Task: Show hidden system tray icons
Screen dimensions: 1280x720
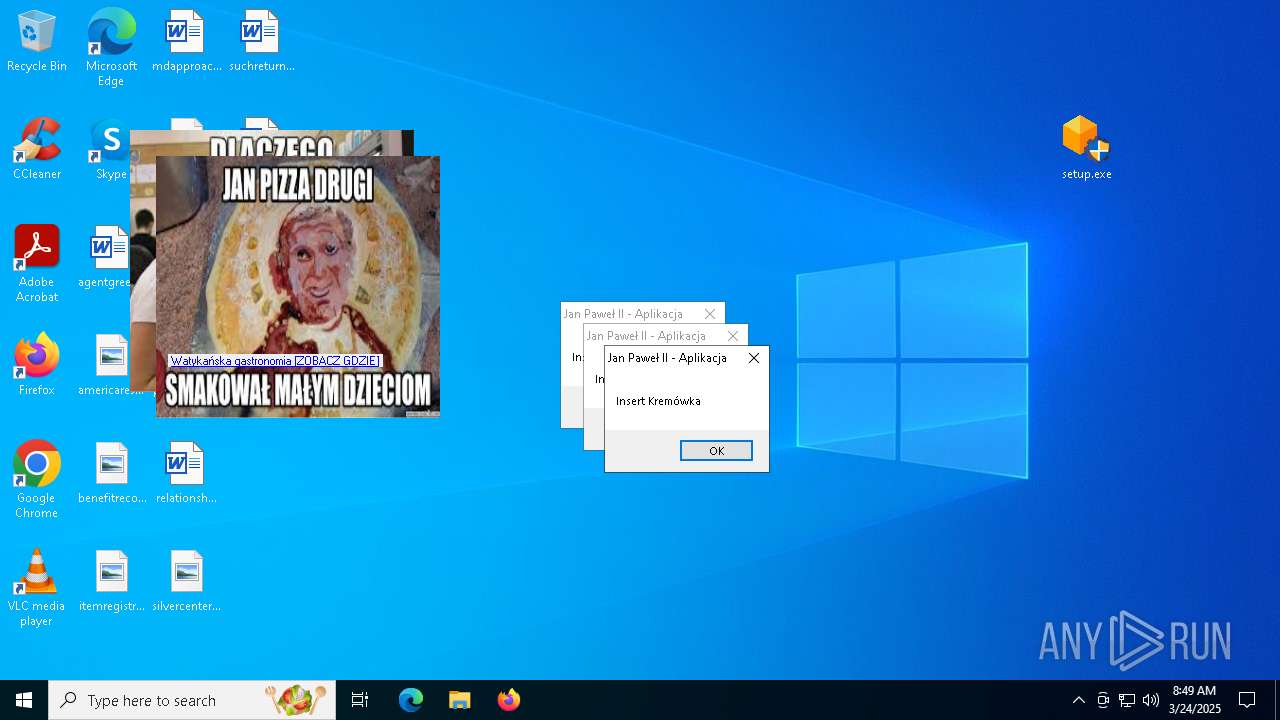Action: click(1078, 700)
